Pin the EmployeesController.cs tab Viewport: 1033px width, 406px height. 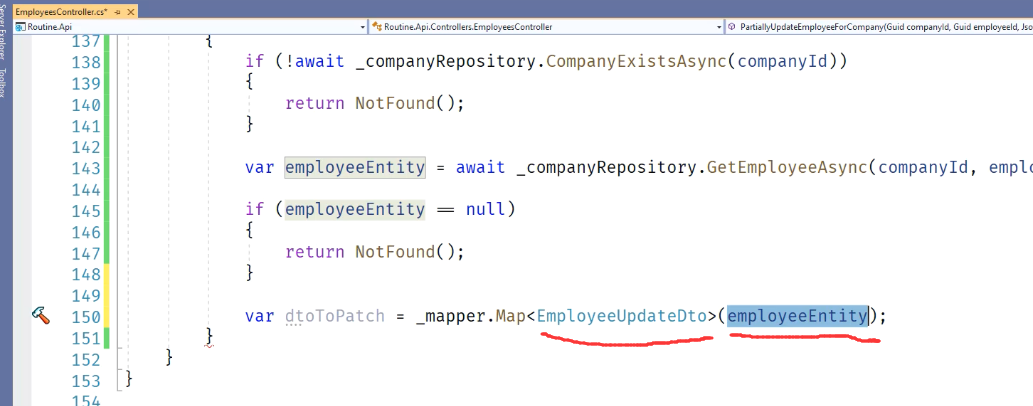pos(117,13)
